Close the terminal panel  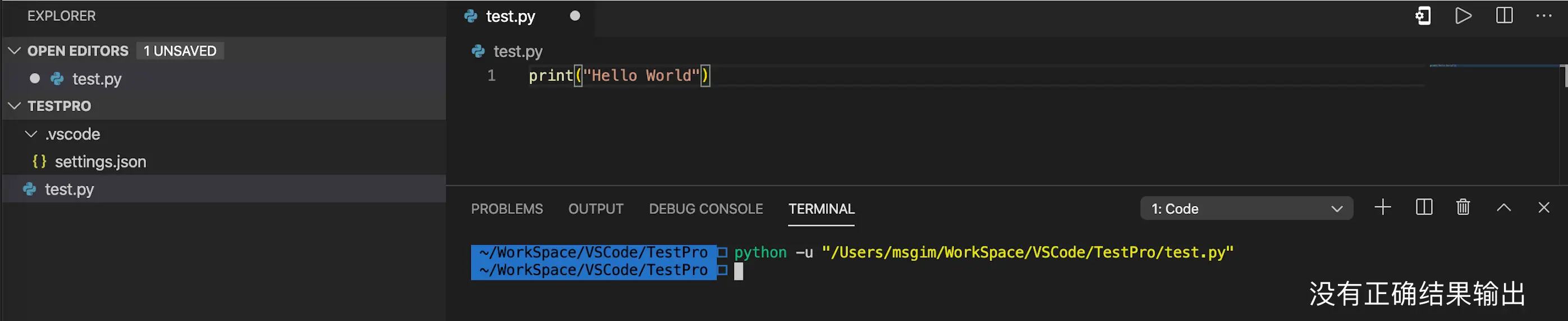[x=1544, y=208]
